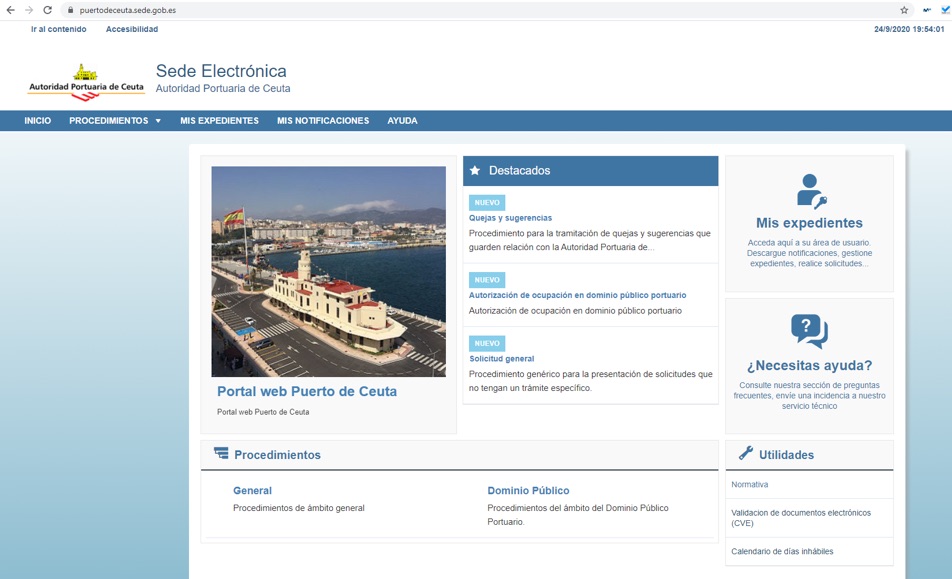Open the Normativa utility link

750,484
